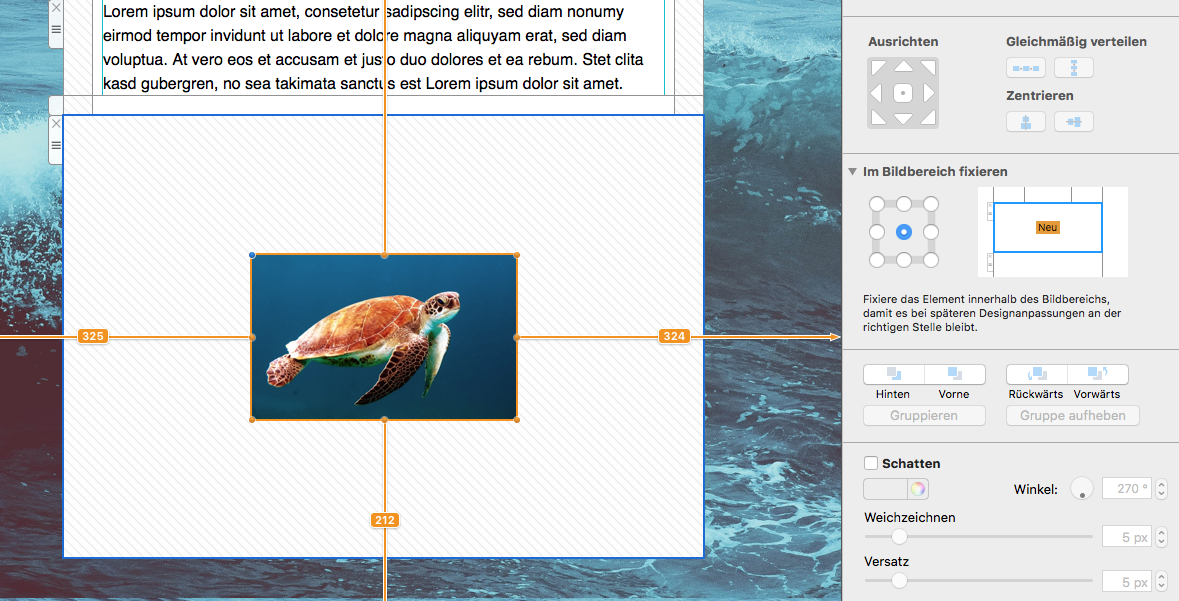
Task: Collapse the Im Bildbereich fixieren section
Action: (853, 171)
